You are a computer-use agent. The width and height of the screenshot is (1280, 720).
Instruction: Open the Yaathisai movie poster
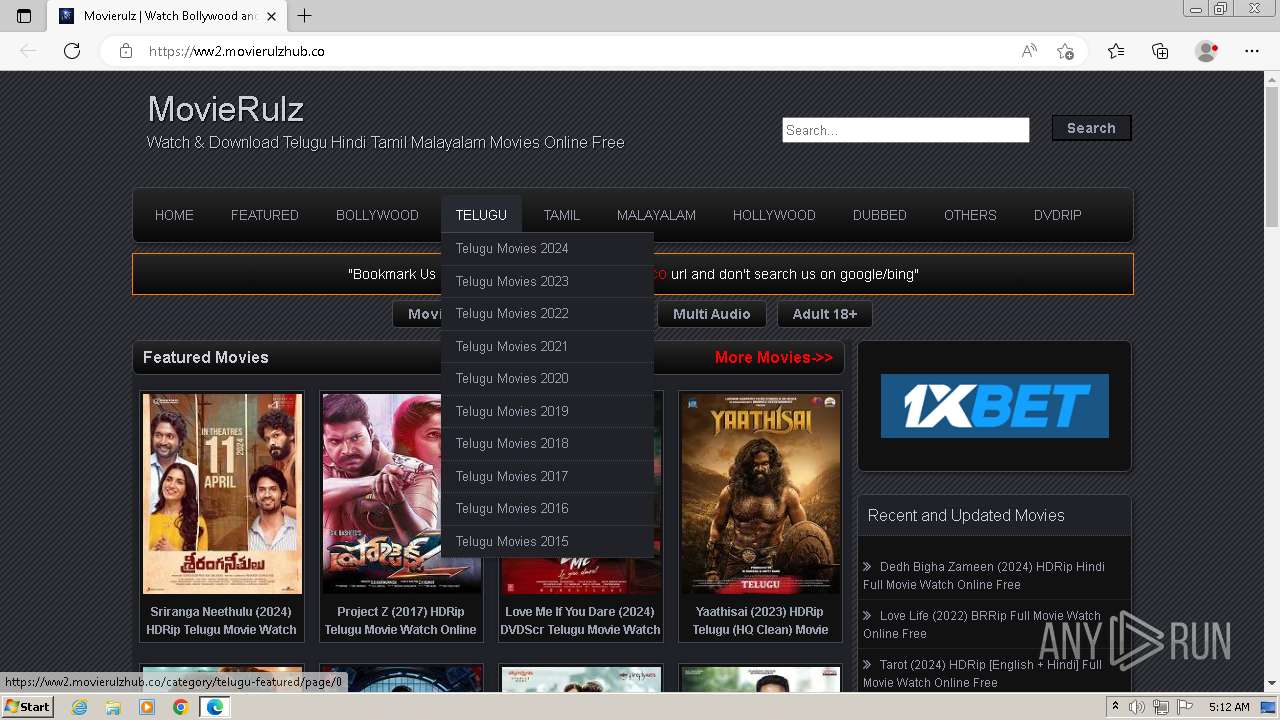point(761,494)
